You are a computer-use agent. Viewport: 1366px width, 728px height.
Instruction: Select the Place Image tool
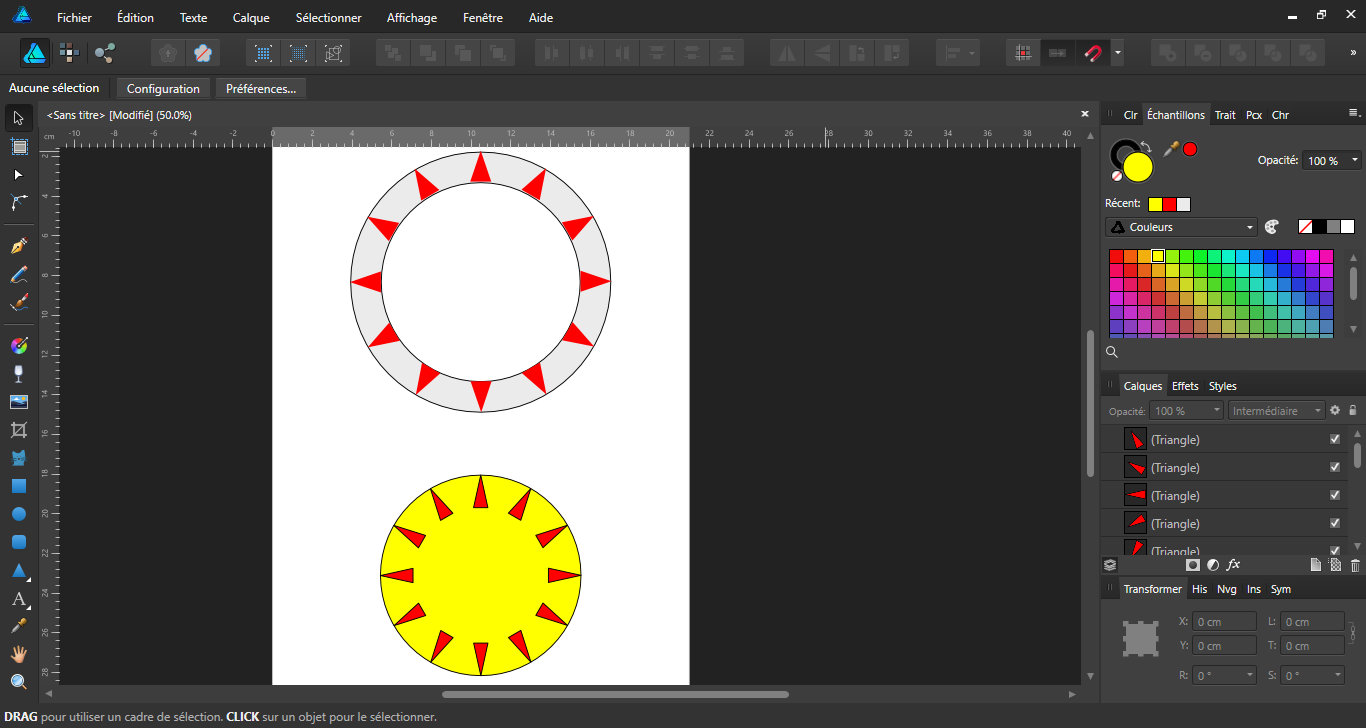click(18, 402)
